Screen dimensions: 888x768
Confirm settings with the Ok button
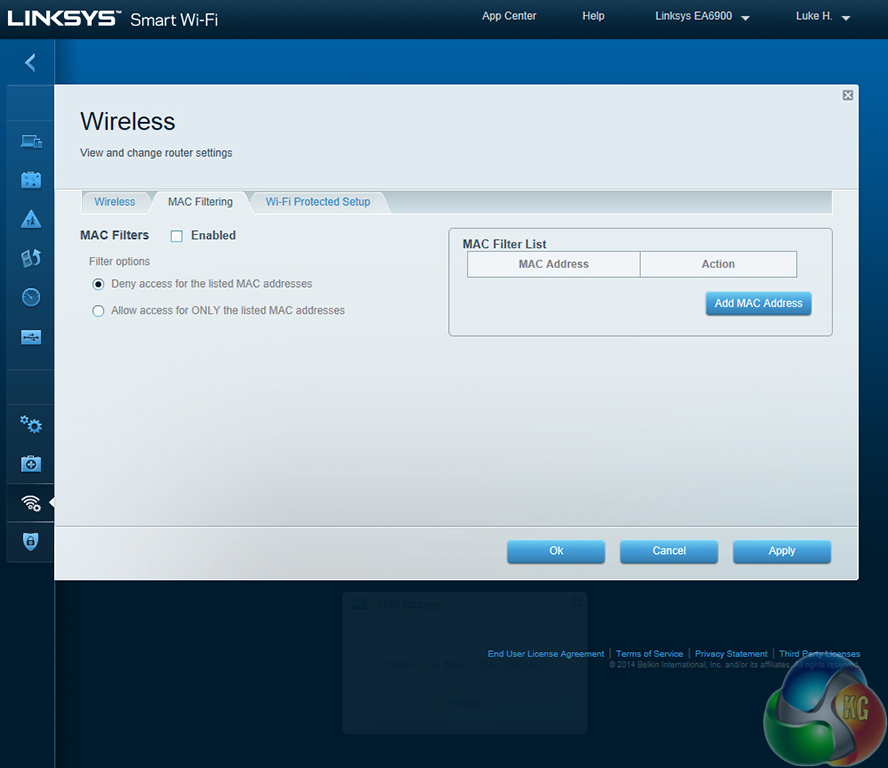coord(556,551)
